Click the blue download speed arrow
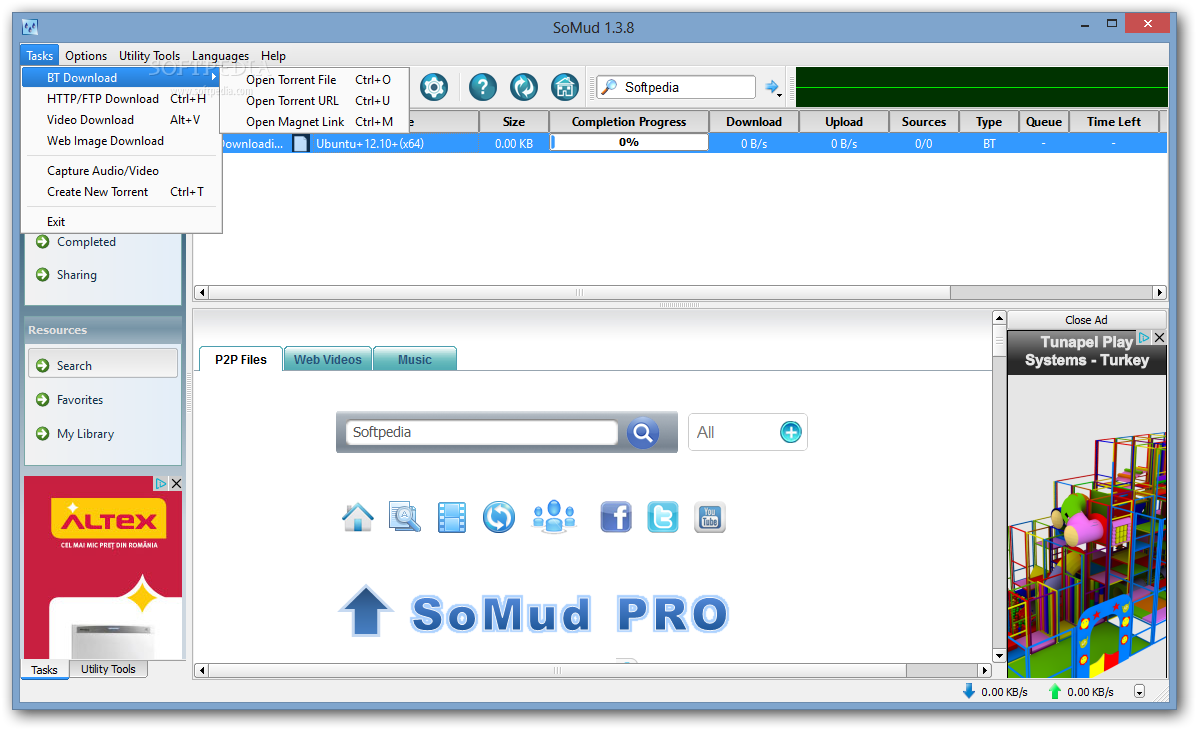1197x730 pixels. tap(969, 691)
